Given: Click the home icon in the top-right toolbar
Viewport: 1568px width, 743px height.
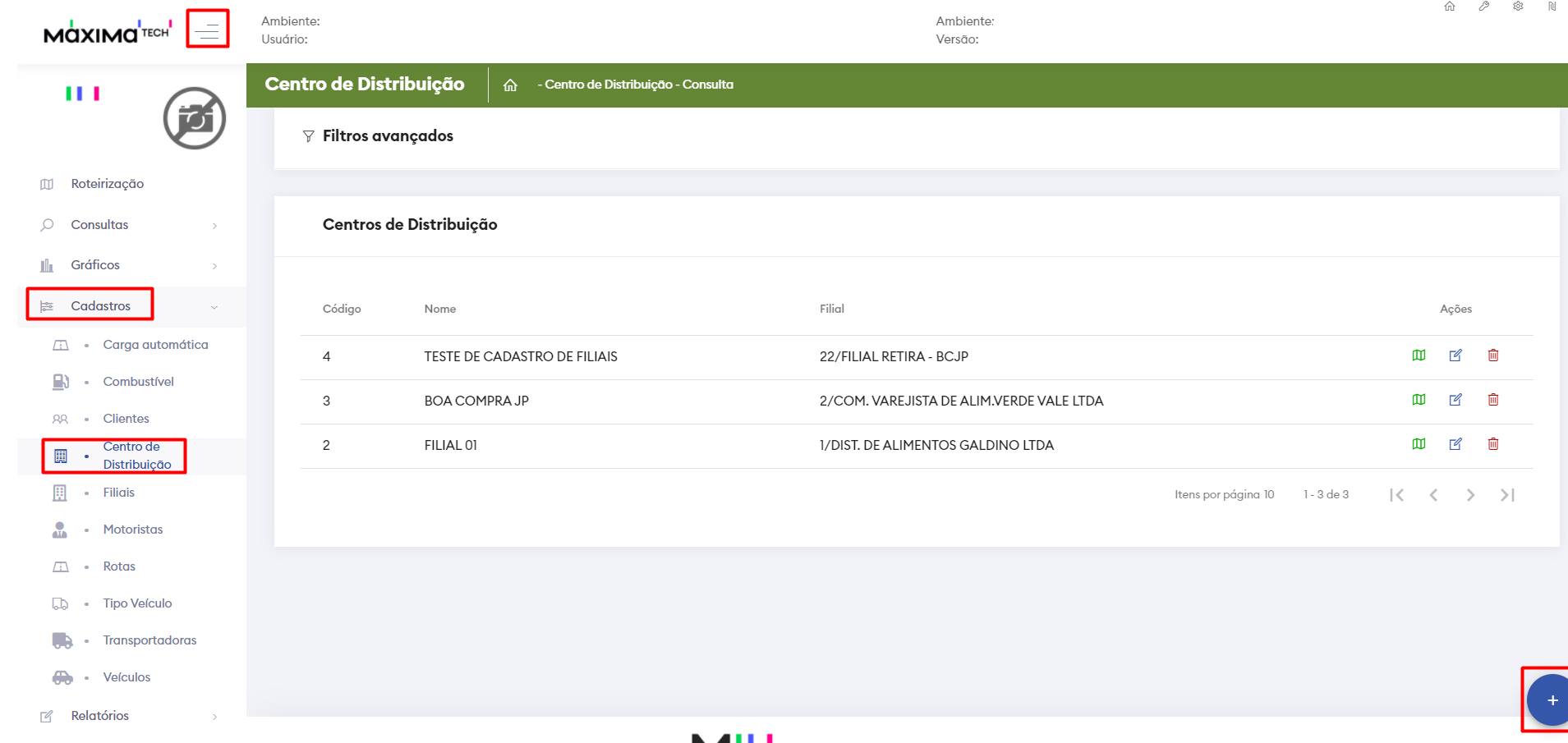Looking at the screenshot, I should [x=1450, y=7].
